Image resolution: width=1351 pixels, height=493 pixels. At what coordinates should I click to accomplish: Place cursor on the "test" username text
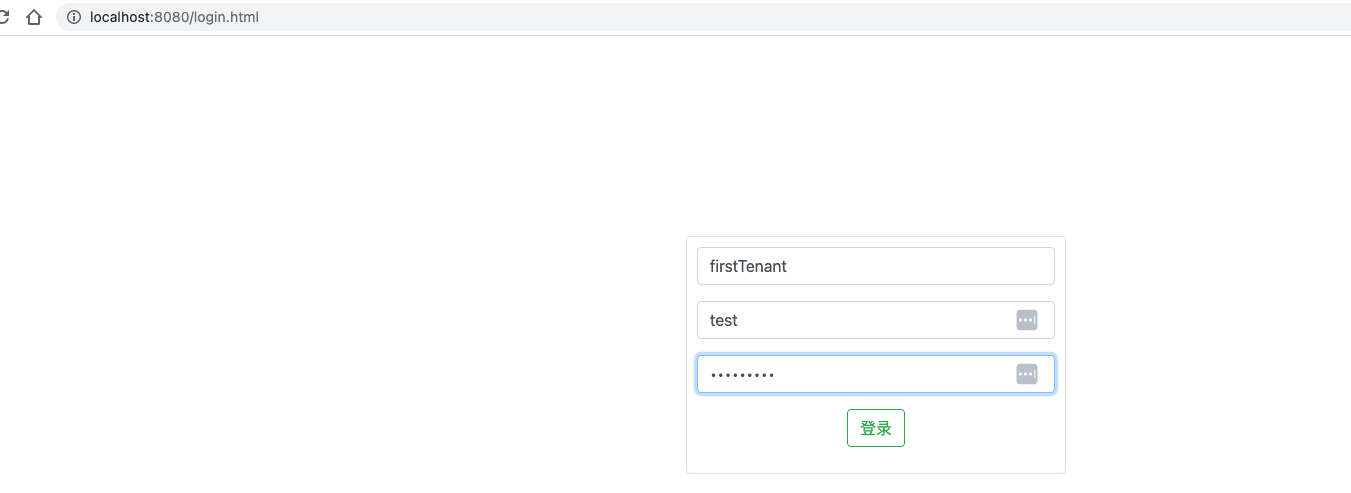[x=723, y=320]
